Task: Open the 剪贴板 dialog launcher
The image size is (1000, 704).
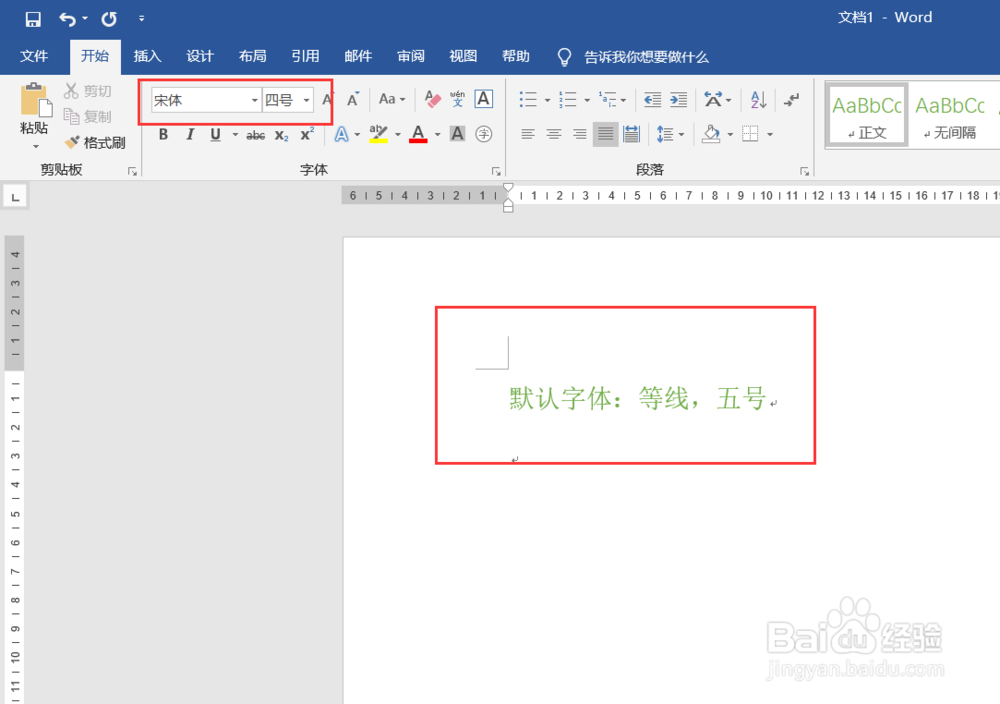Action: 132,172
